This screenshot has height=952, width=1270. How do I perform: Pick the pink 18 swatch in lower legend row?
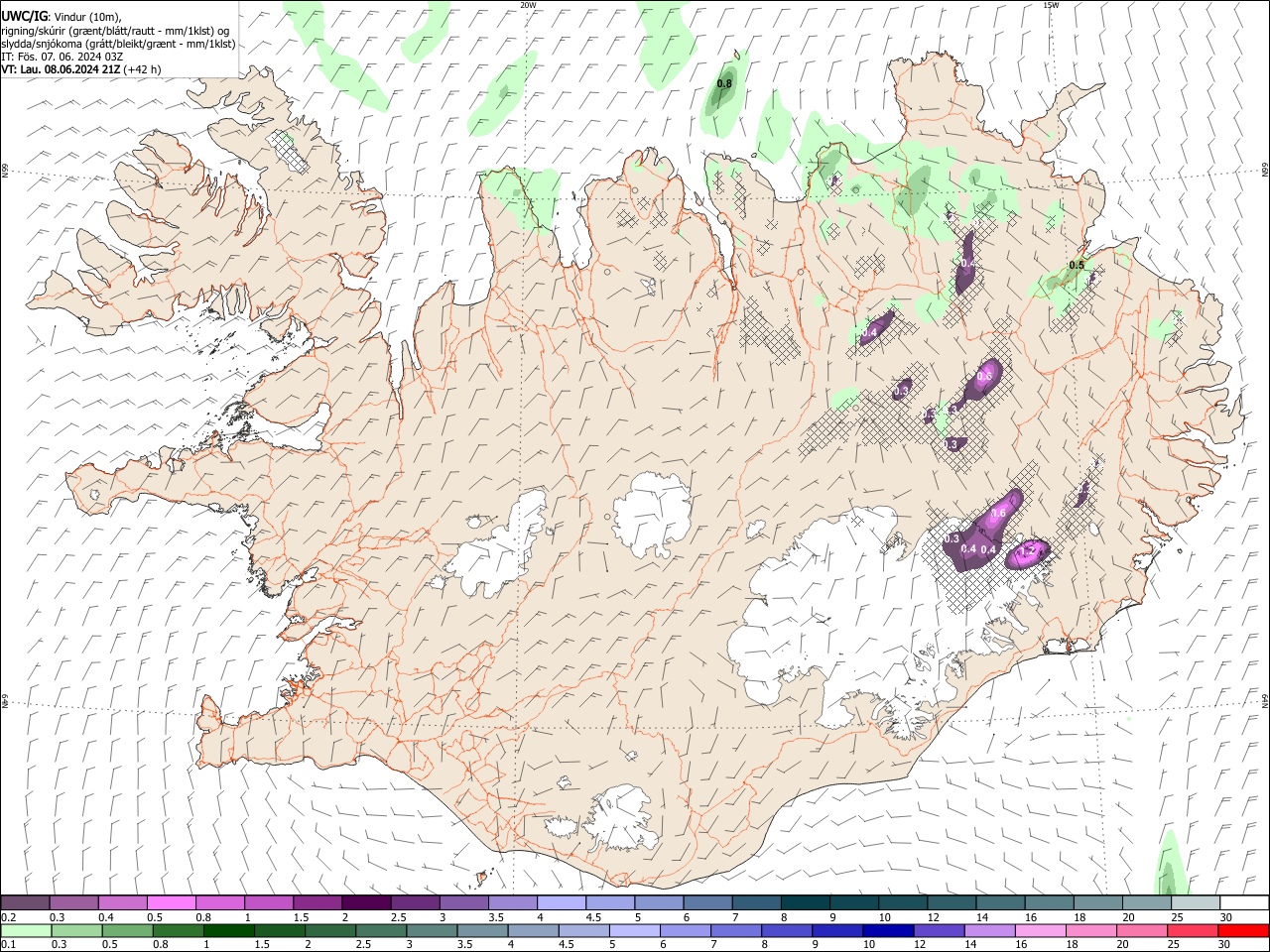[1090, 930]
